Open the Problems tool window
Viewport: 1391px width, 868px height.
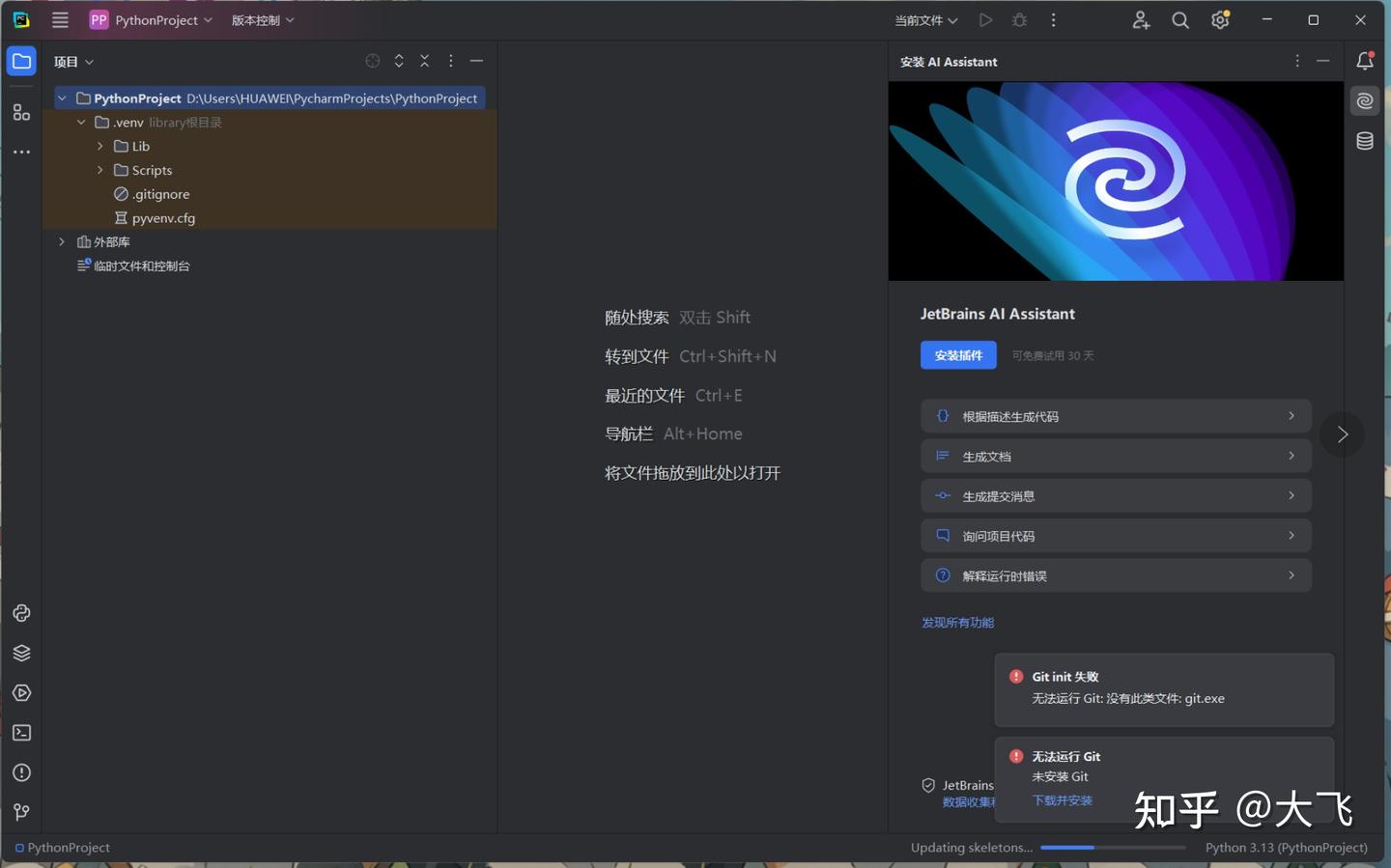point(21,772)
